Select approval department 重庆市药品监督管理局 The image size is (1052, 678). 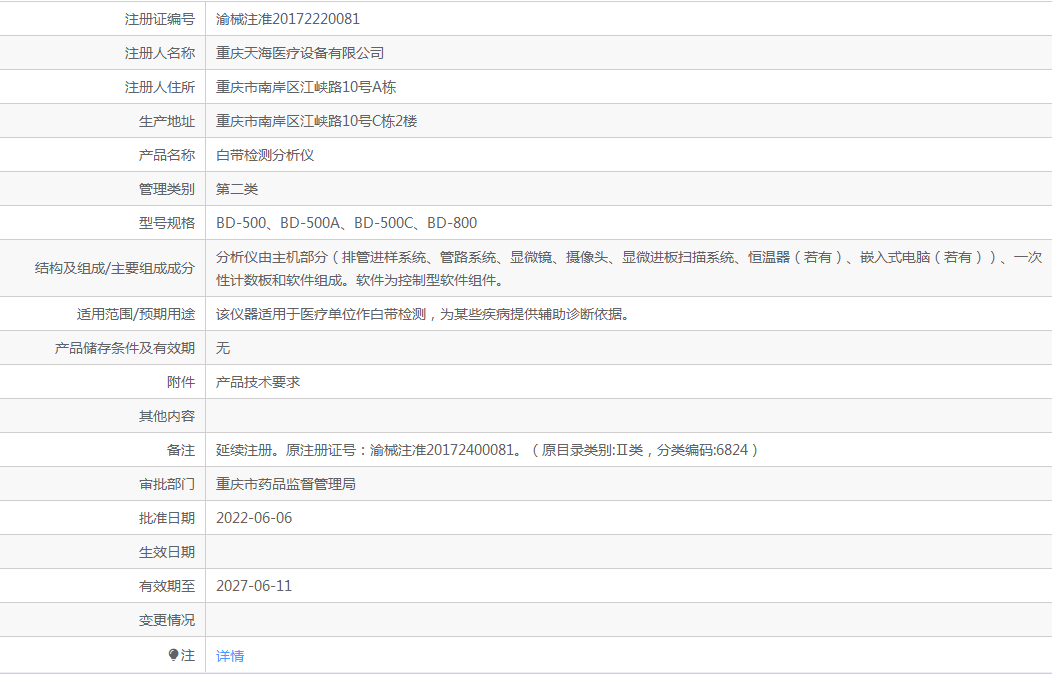pos(286,484)
